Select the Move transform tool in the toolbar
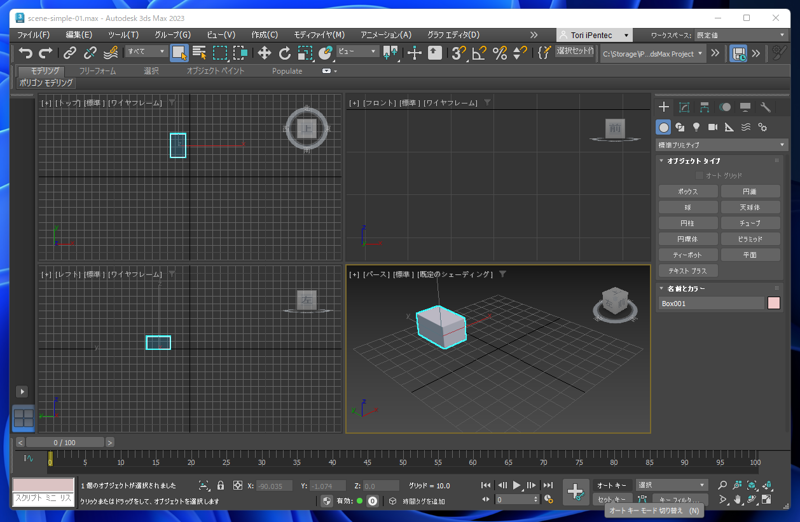 (x=264, y=53)
